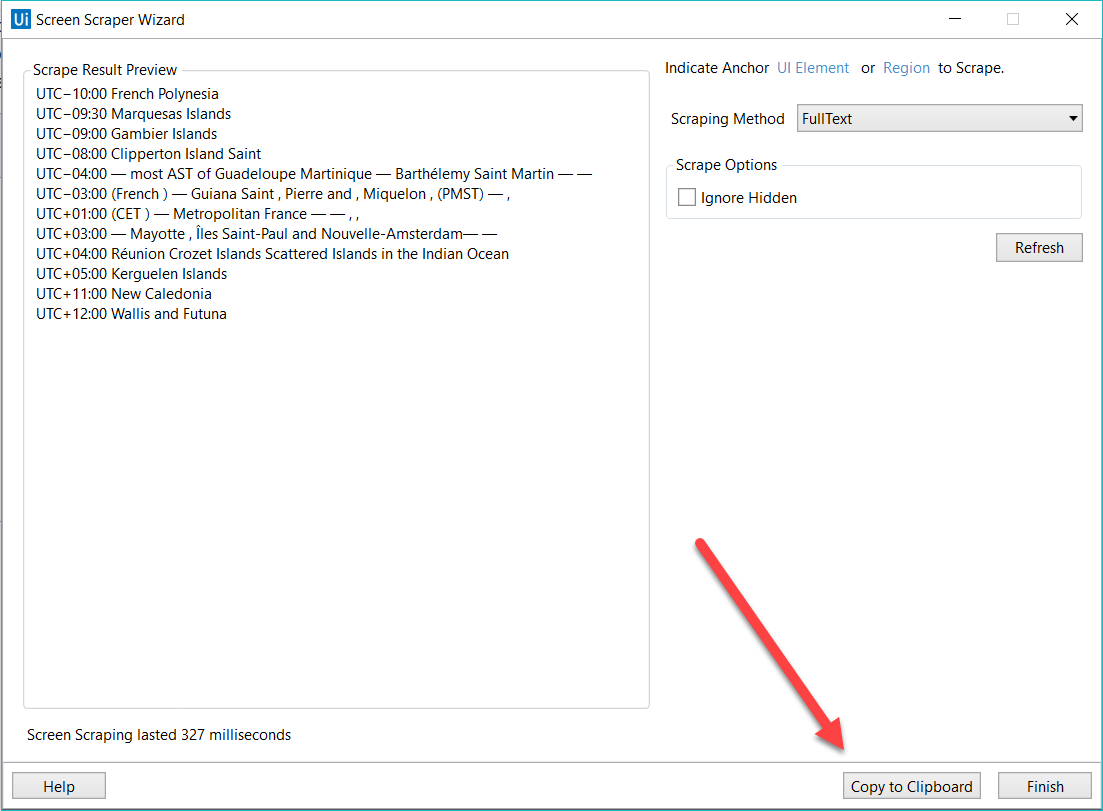Click Copy to Clipboard button
The image size is (1103, 811).
pos(911,786)
